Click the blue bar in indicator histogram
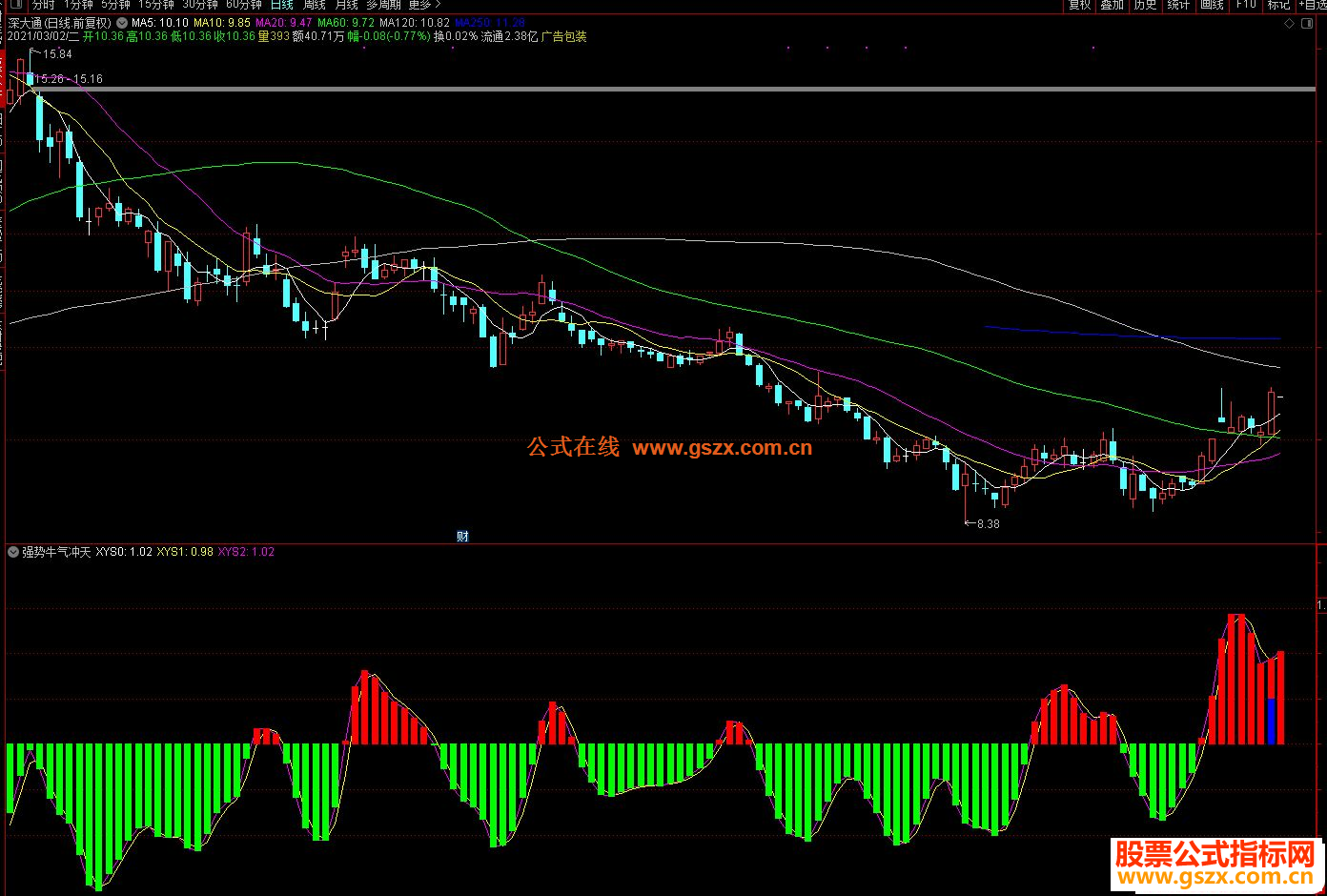This screenshot has width=1327, height=896. pyautogui.click(x=1271, y=721)
